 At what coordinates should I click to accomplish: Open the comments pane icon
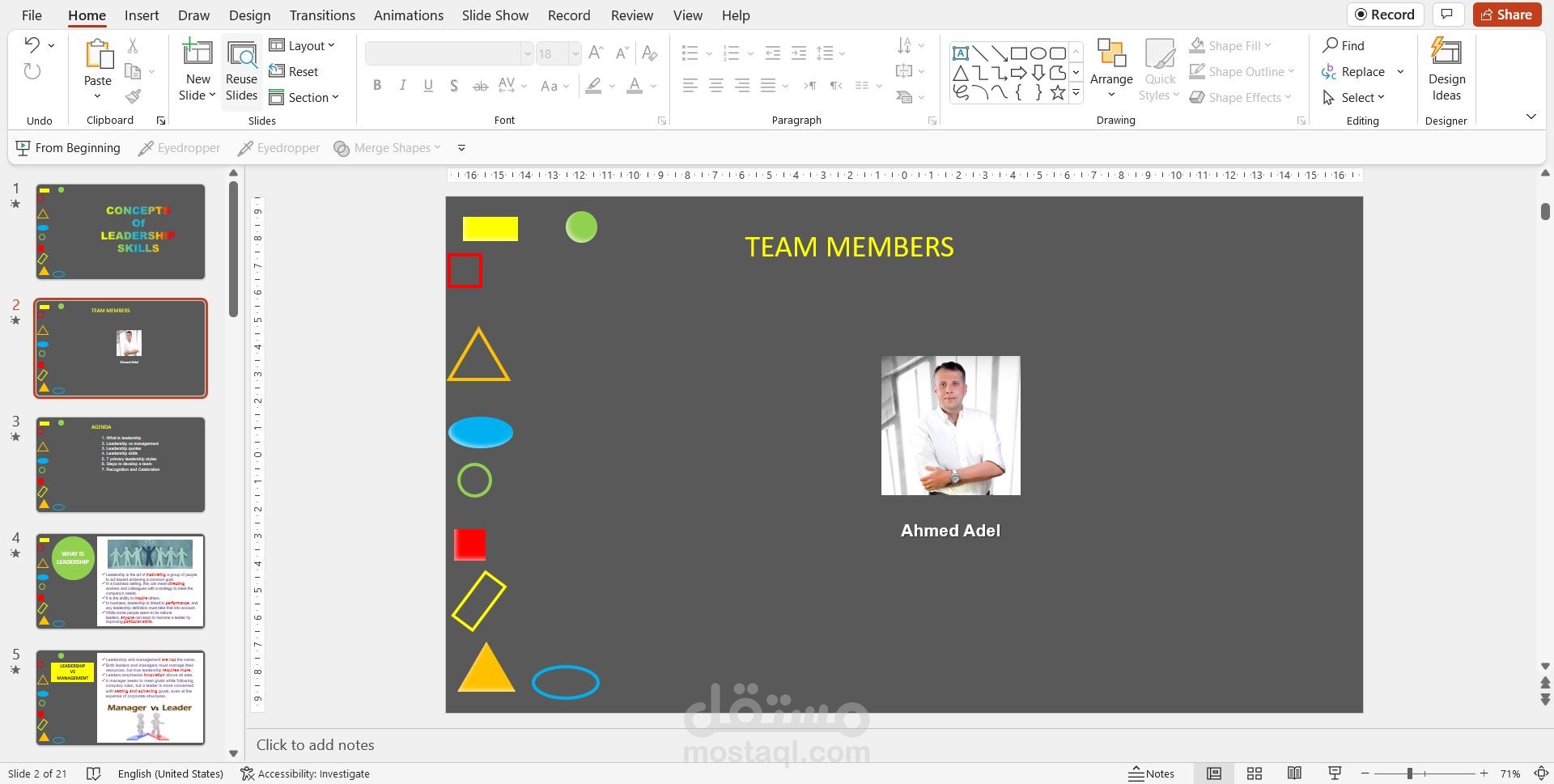point(1447,15)
